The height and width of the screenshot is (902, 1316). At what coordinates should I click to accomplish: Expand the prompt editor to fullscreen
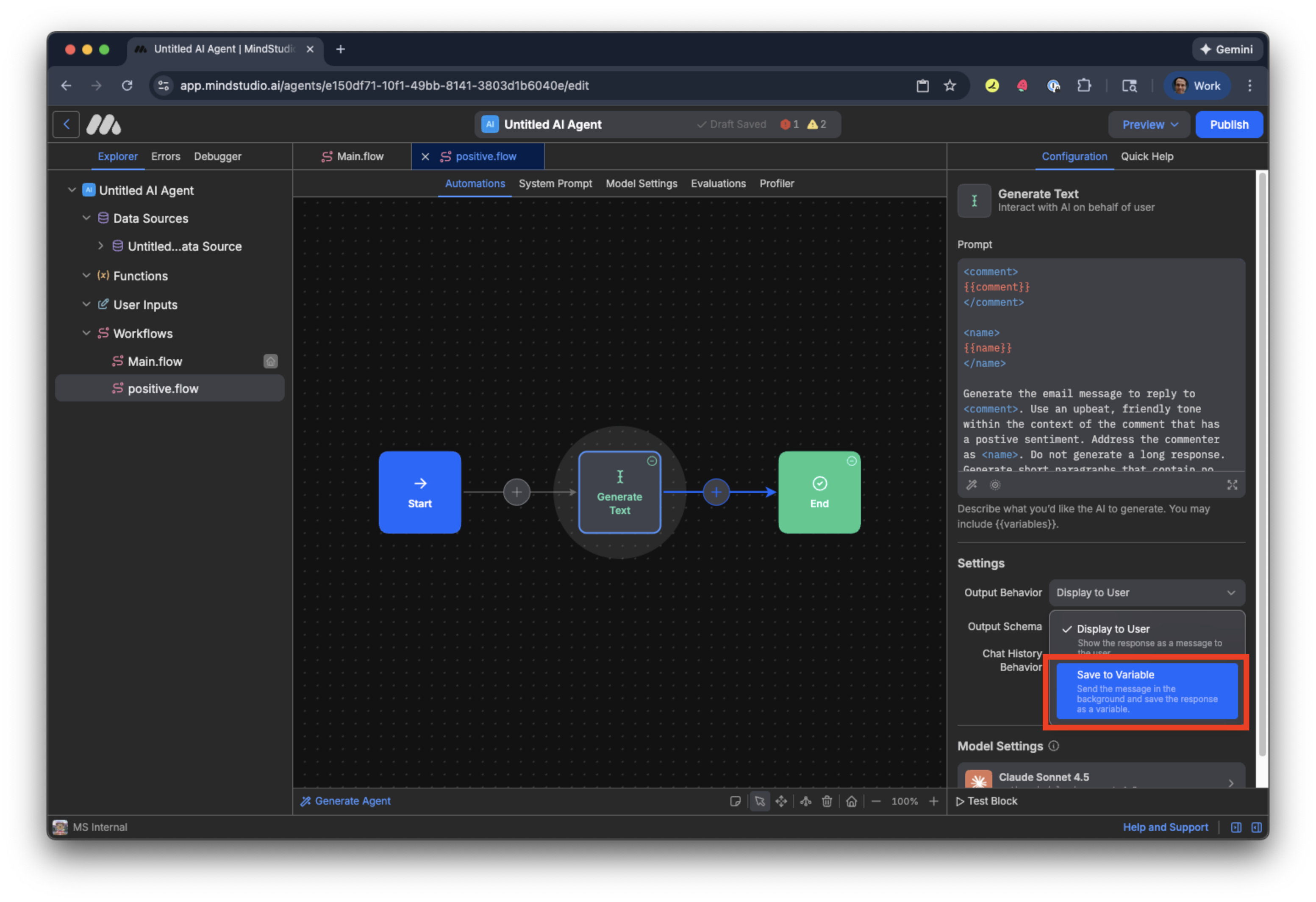(x=1232, y=485)
